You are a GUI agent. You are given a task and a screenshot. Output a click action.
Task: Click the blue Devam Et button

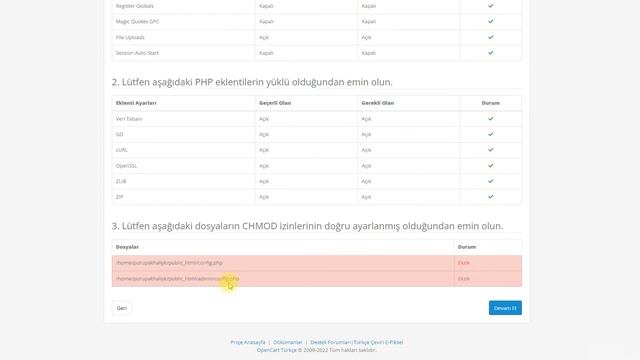[x=505, y=308]
